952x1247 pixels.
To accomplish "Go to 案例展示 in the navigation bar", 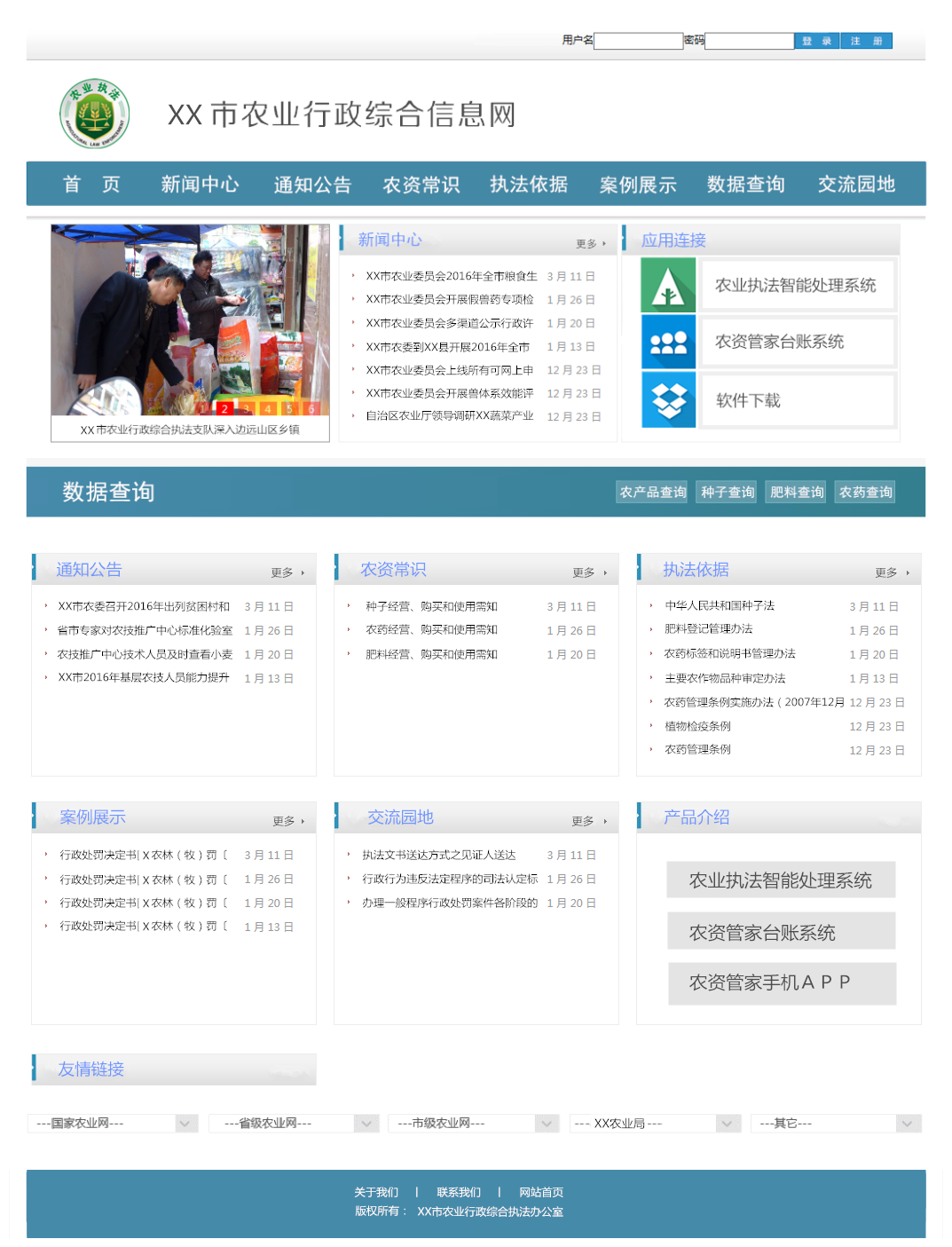I will point(637,184).
